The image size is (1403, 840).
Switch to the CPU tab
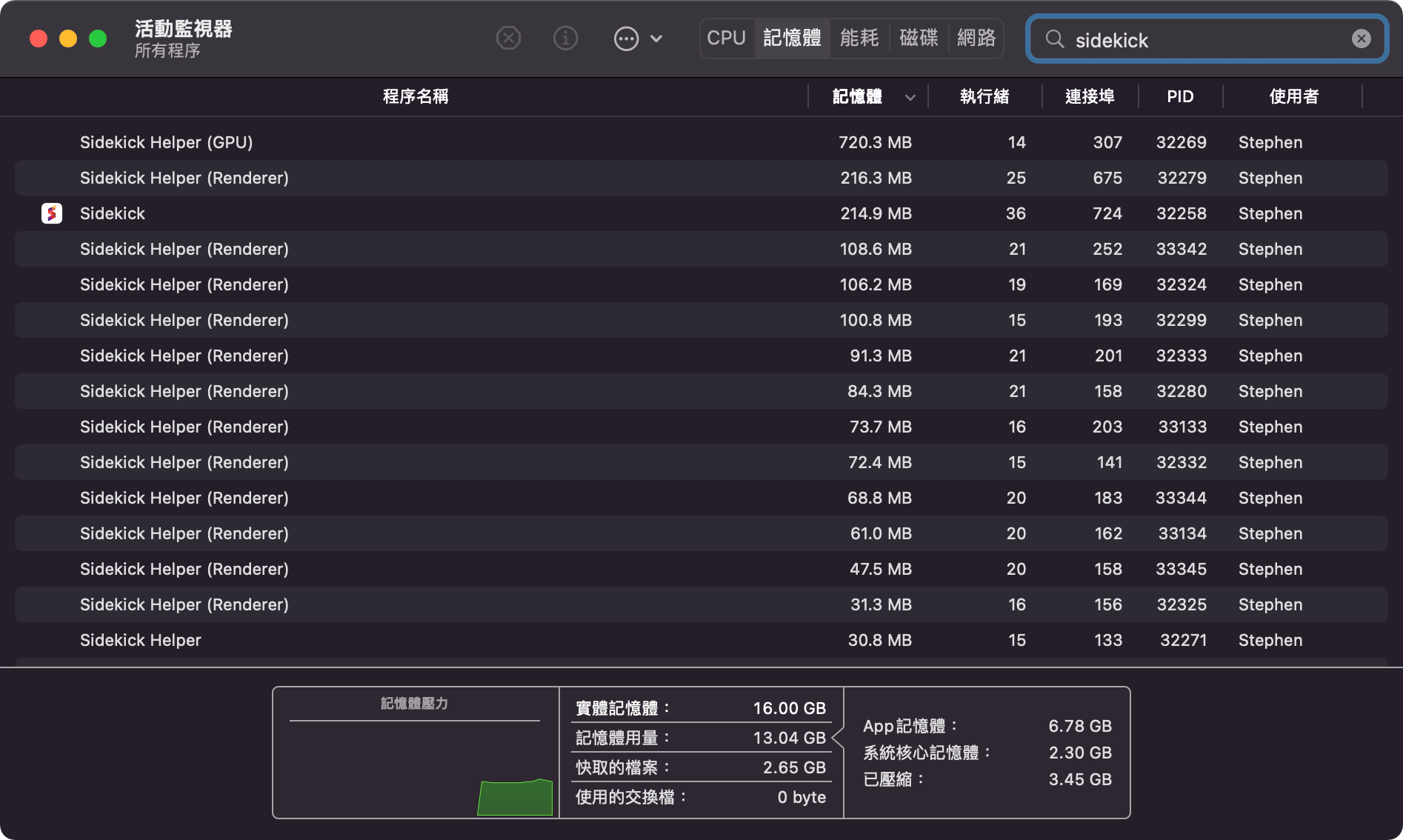[x=726, y=38]
